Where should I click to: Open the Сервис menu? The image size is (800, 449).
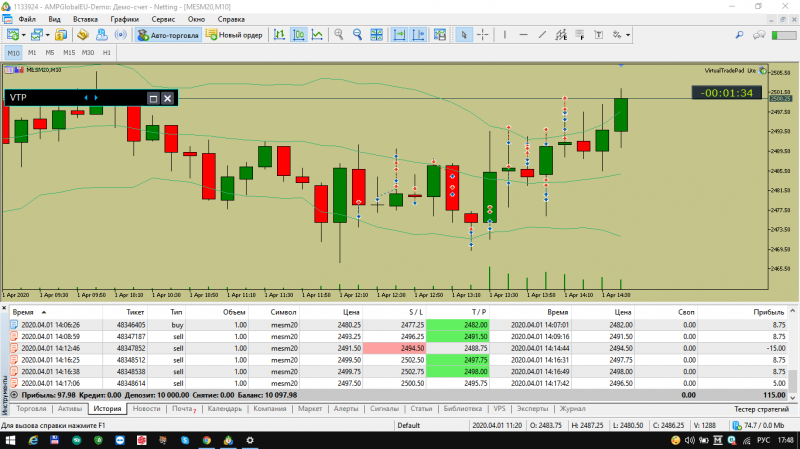pos(163,19)
